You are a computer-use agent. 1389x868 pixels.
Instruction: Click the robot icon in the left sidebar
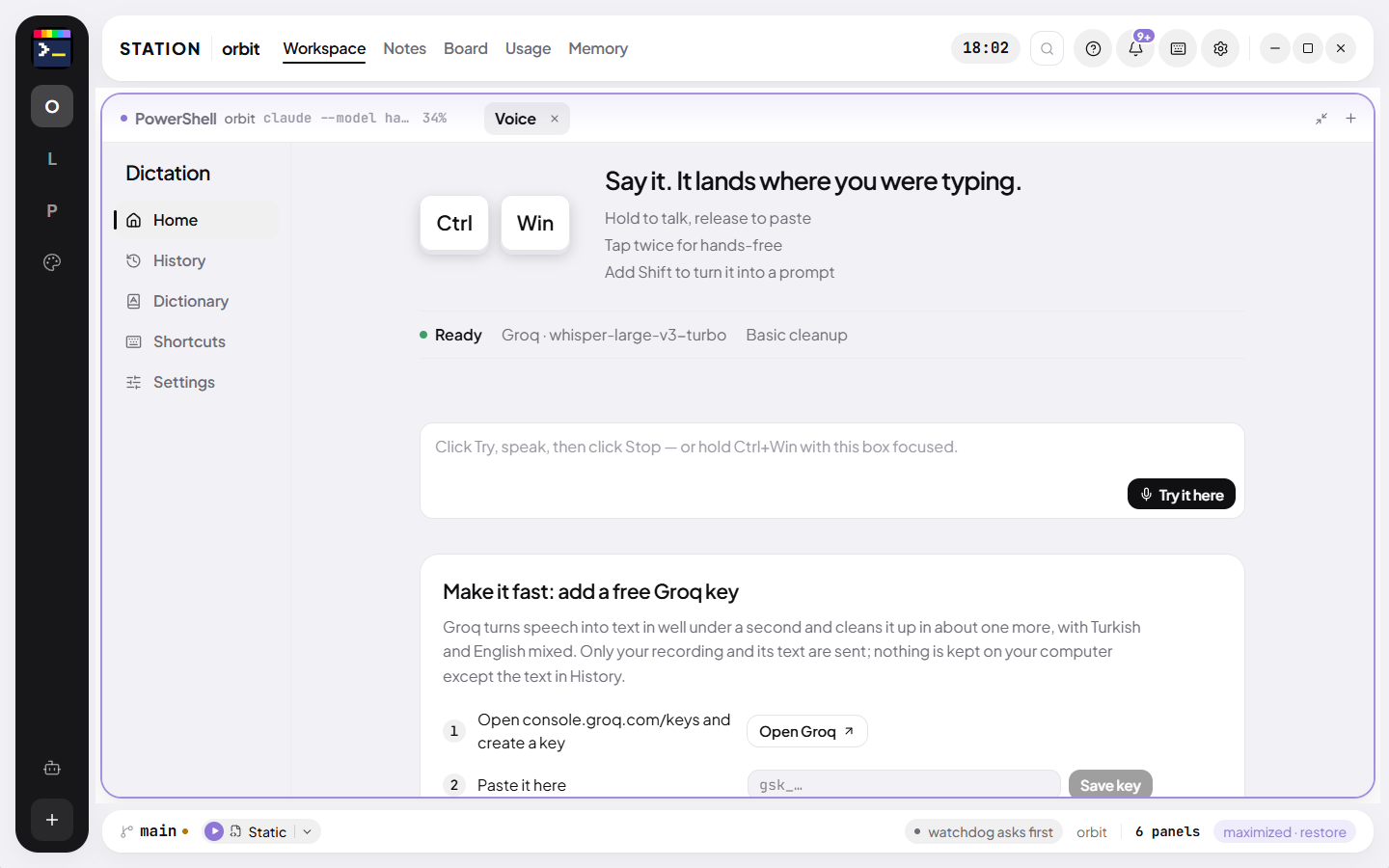[52, 769]
